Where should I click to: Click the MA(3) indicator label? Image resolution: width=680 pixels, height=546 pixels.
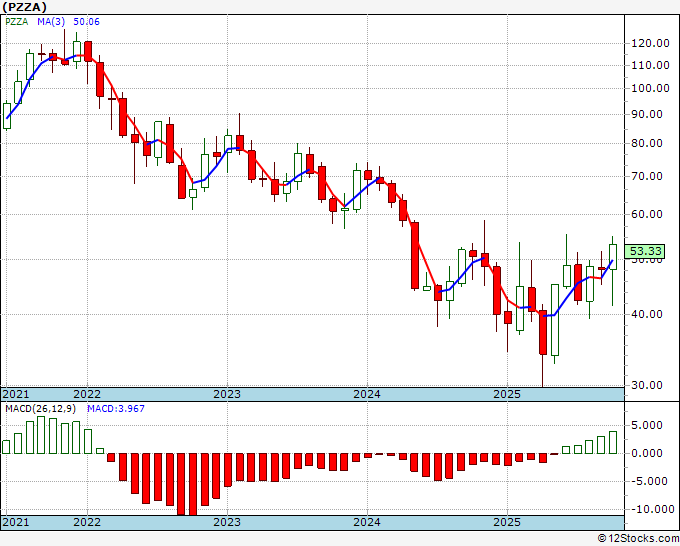click(x=51, y=22)
